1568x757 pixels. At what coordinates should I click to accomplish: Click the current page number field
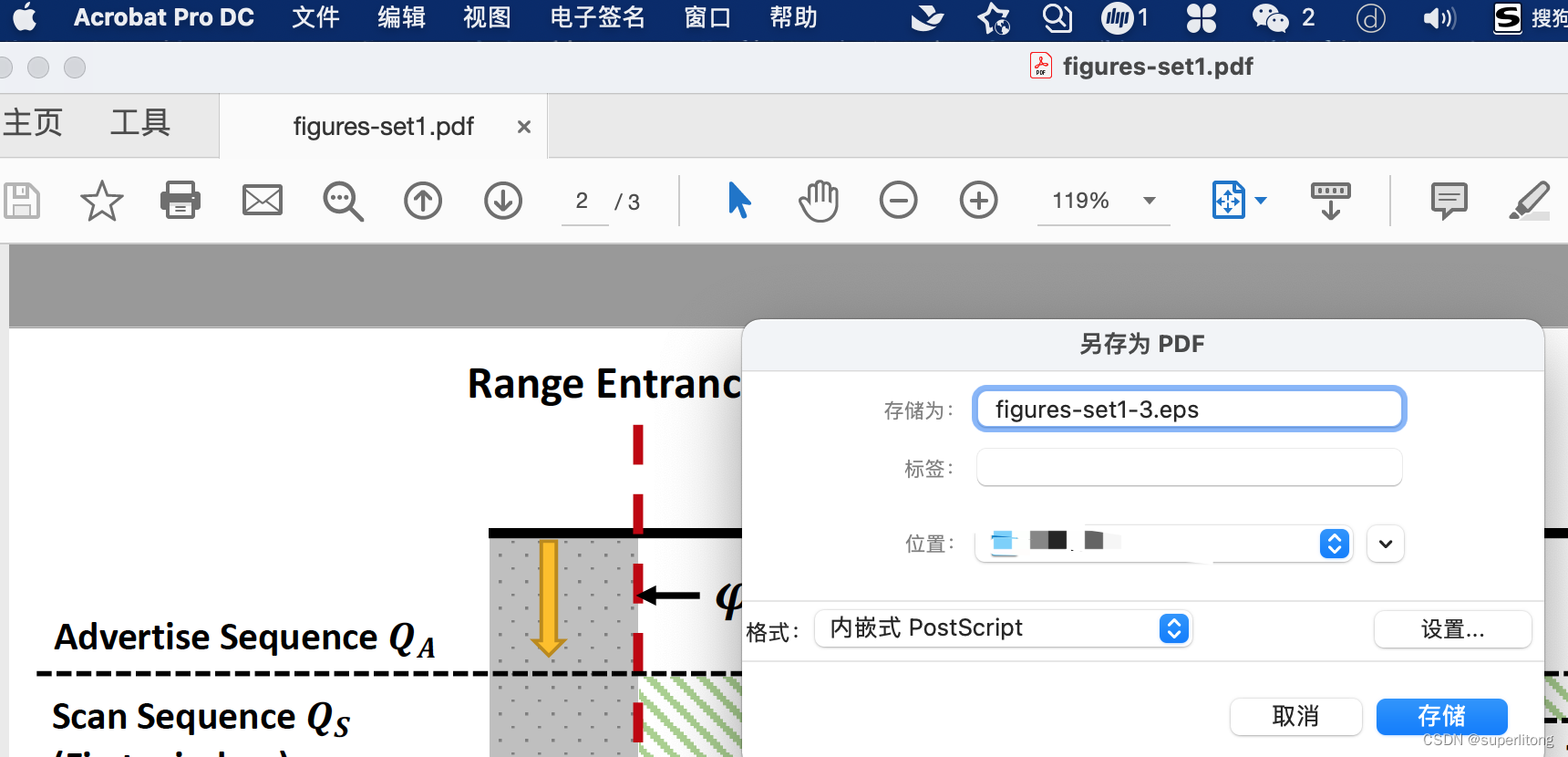pos(584,201)
